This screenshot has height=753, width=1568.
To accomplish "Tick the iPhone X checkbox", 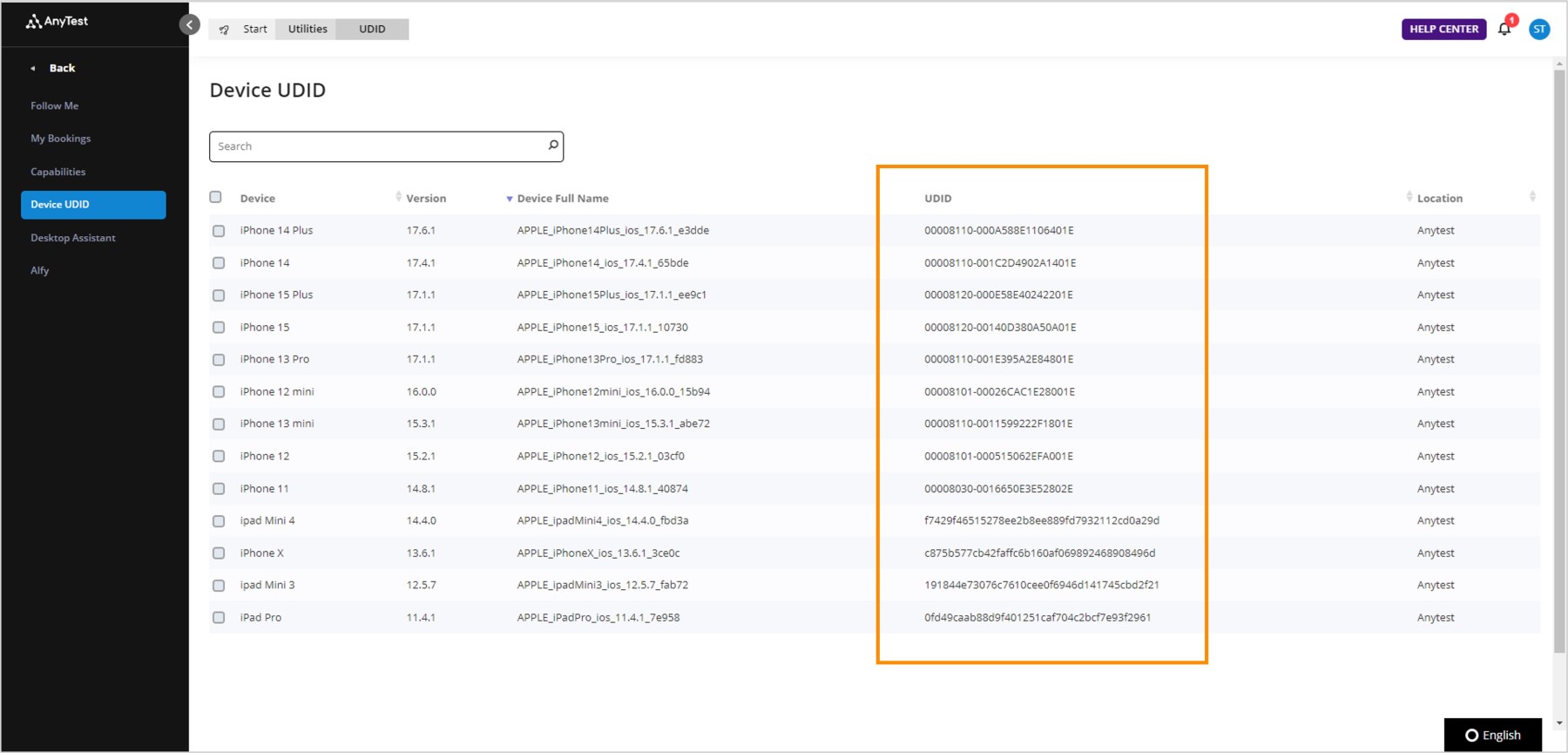I will (219, 553).
